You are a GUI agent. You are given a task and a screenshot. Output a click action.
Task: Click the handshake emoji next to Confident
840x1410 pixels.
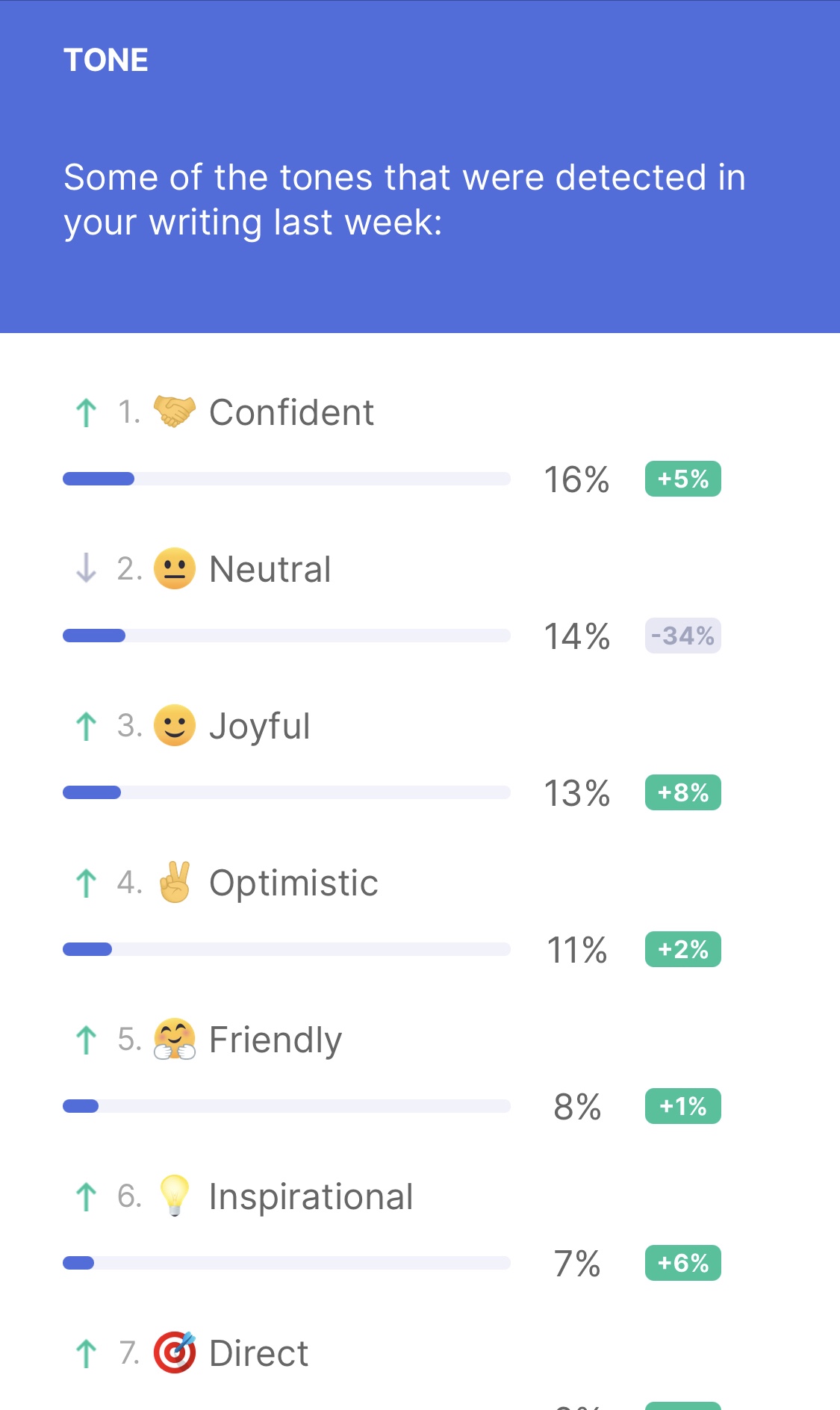click(x=175, y=411)
